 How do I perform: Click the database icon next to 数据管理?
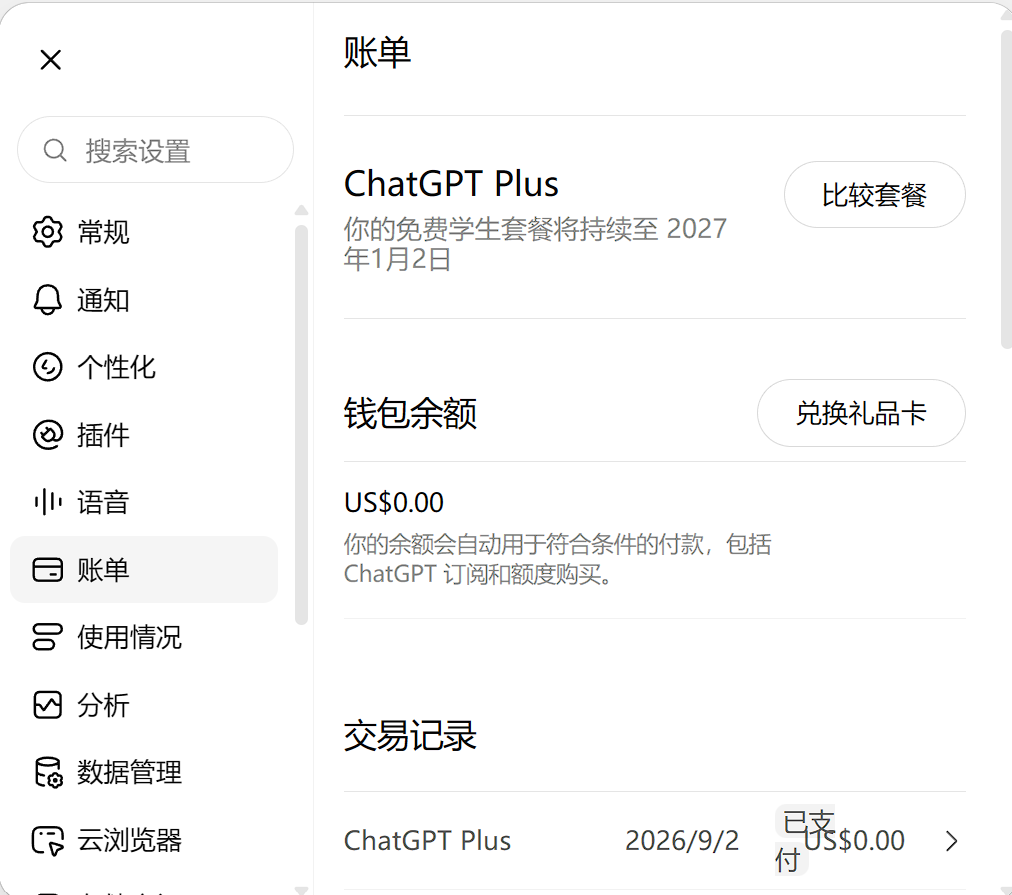tap(48, 772)
